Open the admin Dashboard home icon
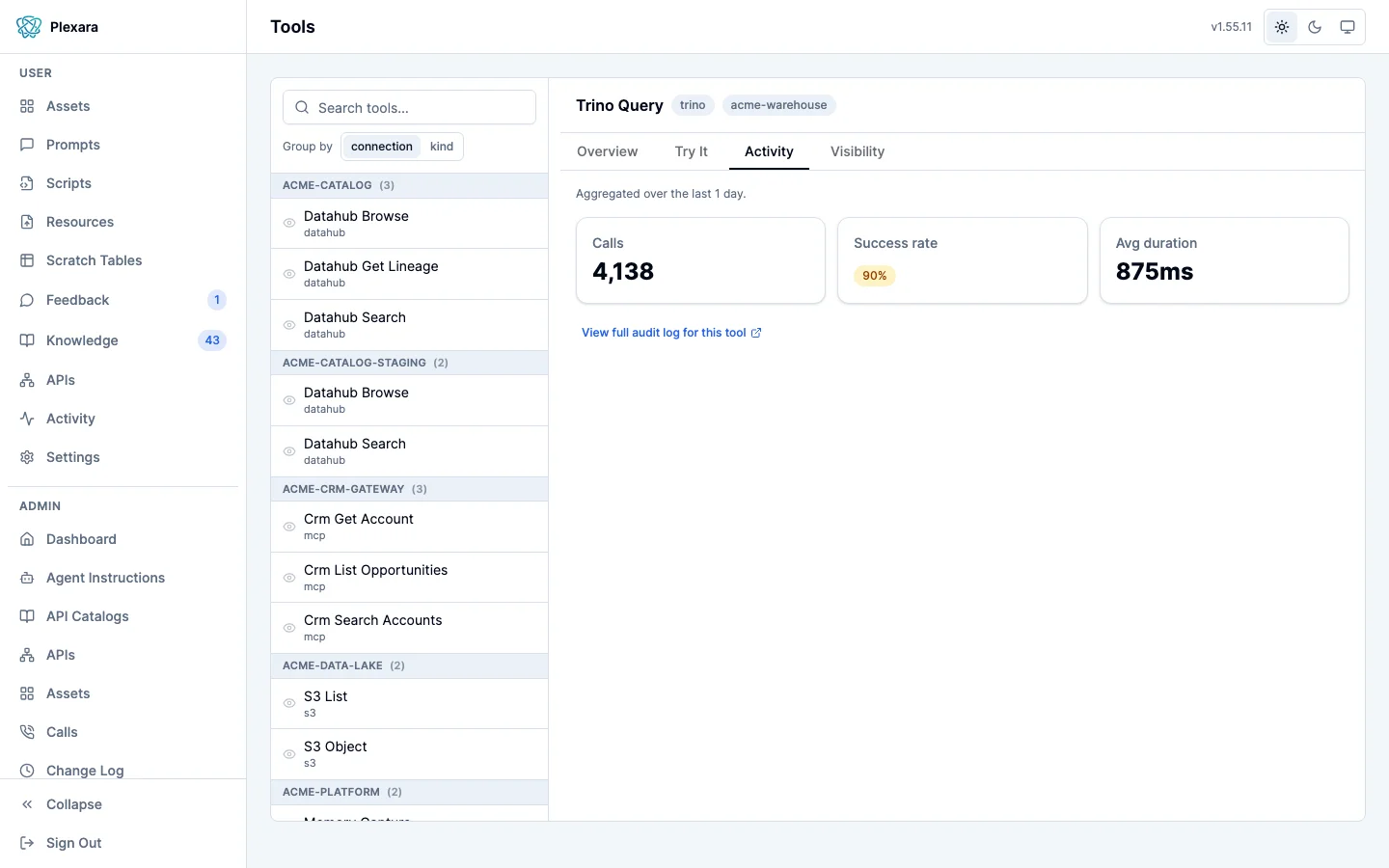Screen dimensions: 1389x868 click(27, 539)
